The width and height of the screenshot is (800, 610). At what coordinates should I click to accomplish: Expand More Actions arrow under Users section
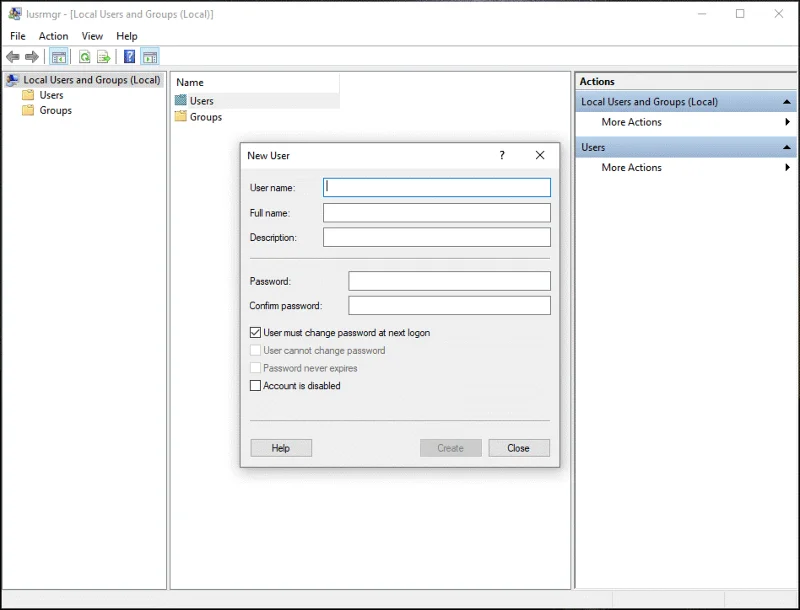coord(787,168)
